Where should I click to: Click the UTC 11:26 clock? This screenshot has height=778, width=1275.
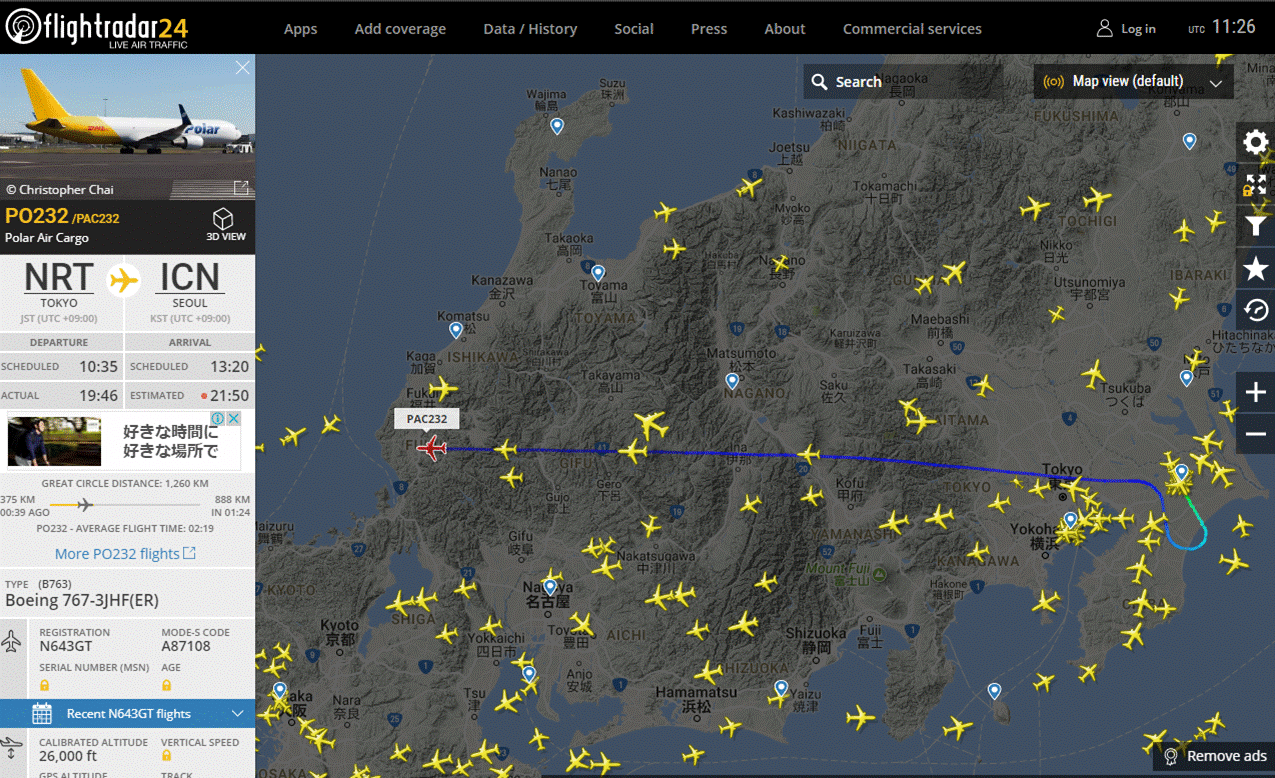tap(1222, 27)
